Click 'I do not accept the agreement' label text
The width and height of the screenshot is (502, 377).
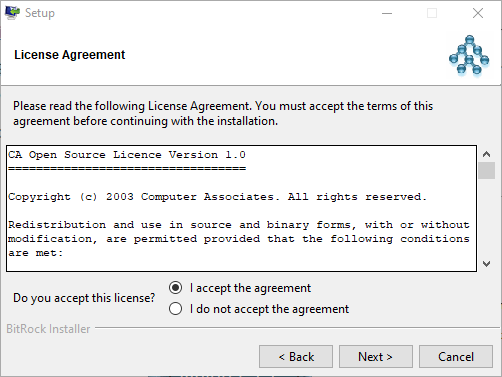point(269,309)
